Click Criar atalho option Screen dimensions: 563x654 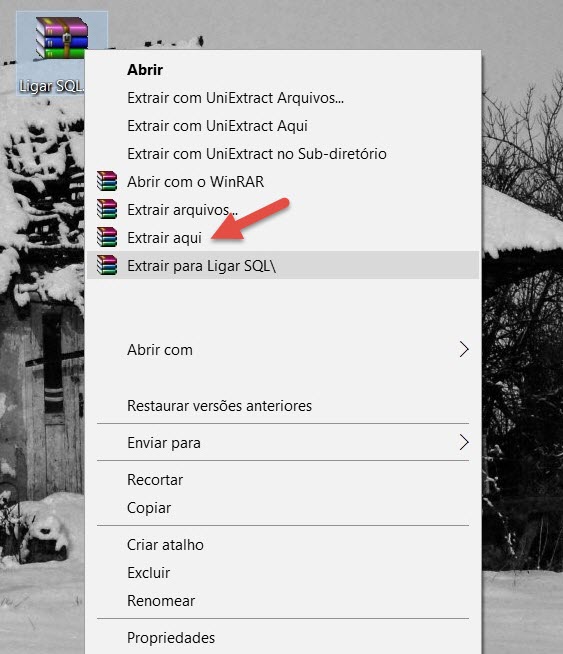point(283,545)
